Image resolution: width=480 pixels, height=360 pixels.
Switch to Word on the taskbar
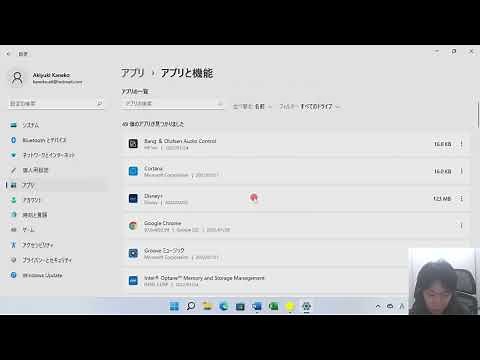click(x=257, y=306)
